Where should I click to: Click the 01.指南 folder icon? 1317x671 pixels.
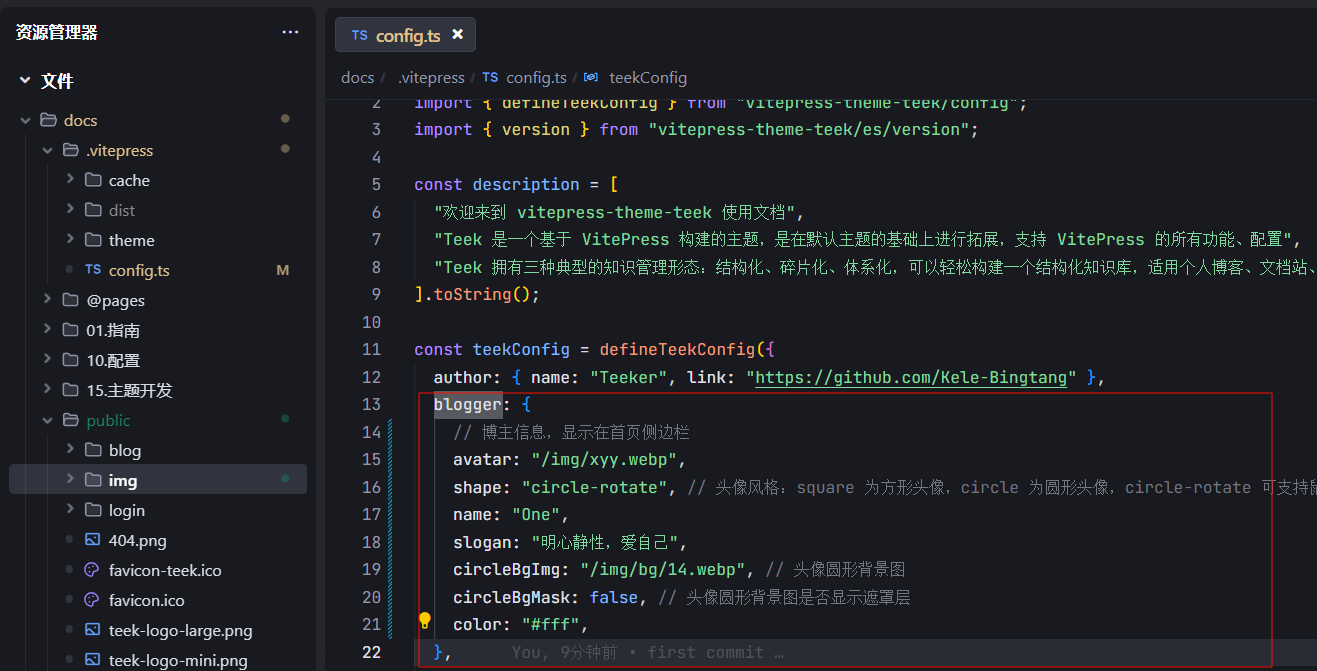tap(70, 330)
